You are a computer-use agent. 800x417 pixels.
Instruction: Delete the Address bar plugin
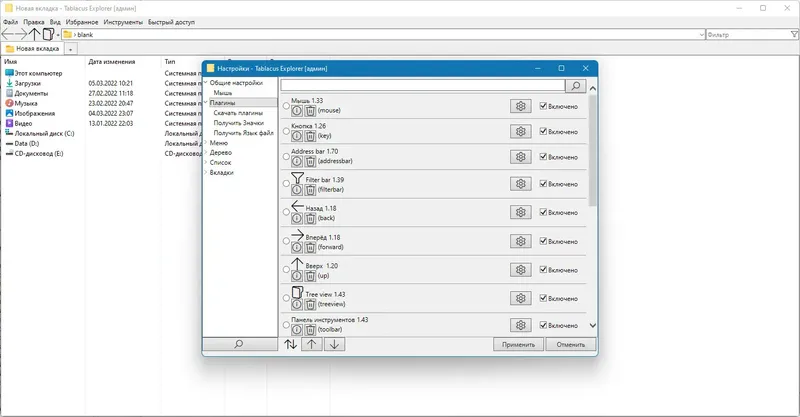[x=310, y=161]
